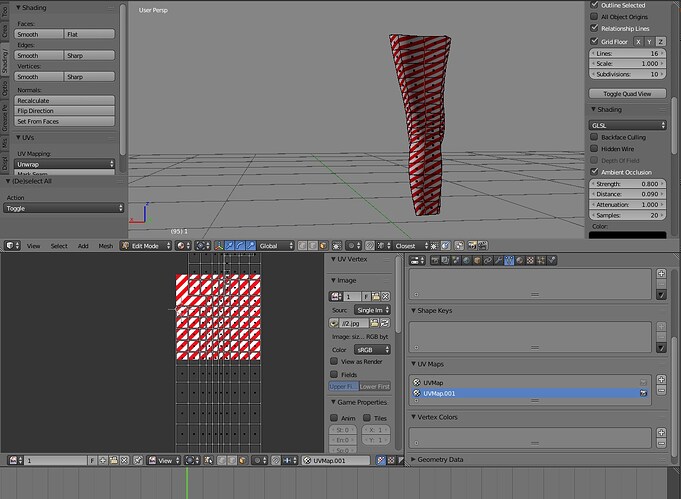Open the Texture checker properties icon
The image size is (681, 499).
pyautogui.click(x=530, y=261)
